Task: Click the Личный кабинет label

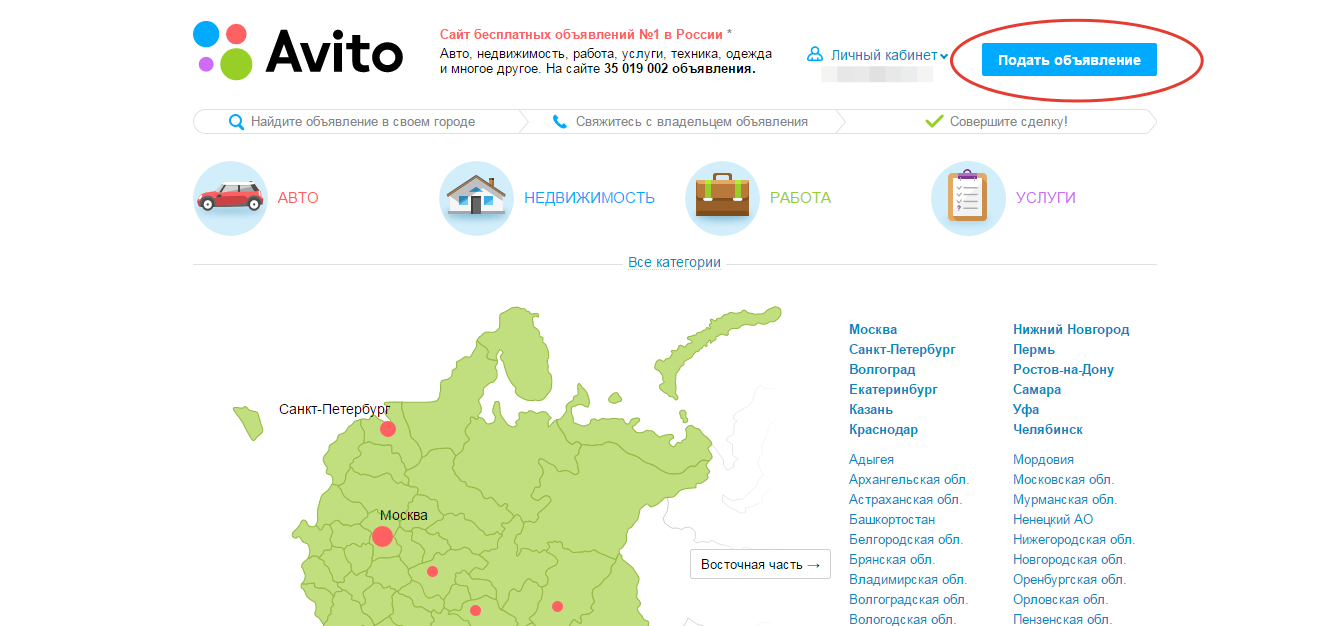Action: (x=884, y=56)
